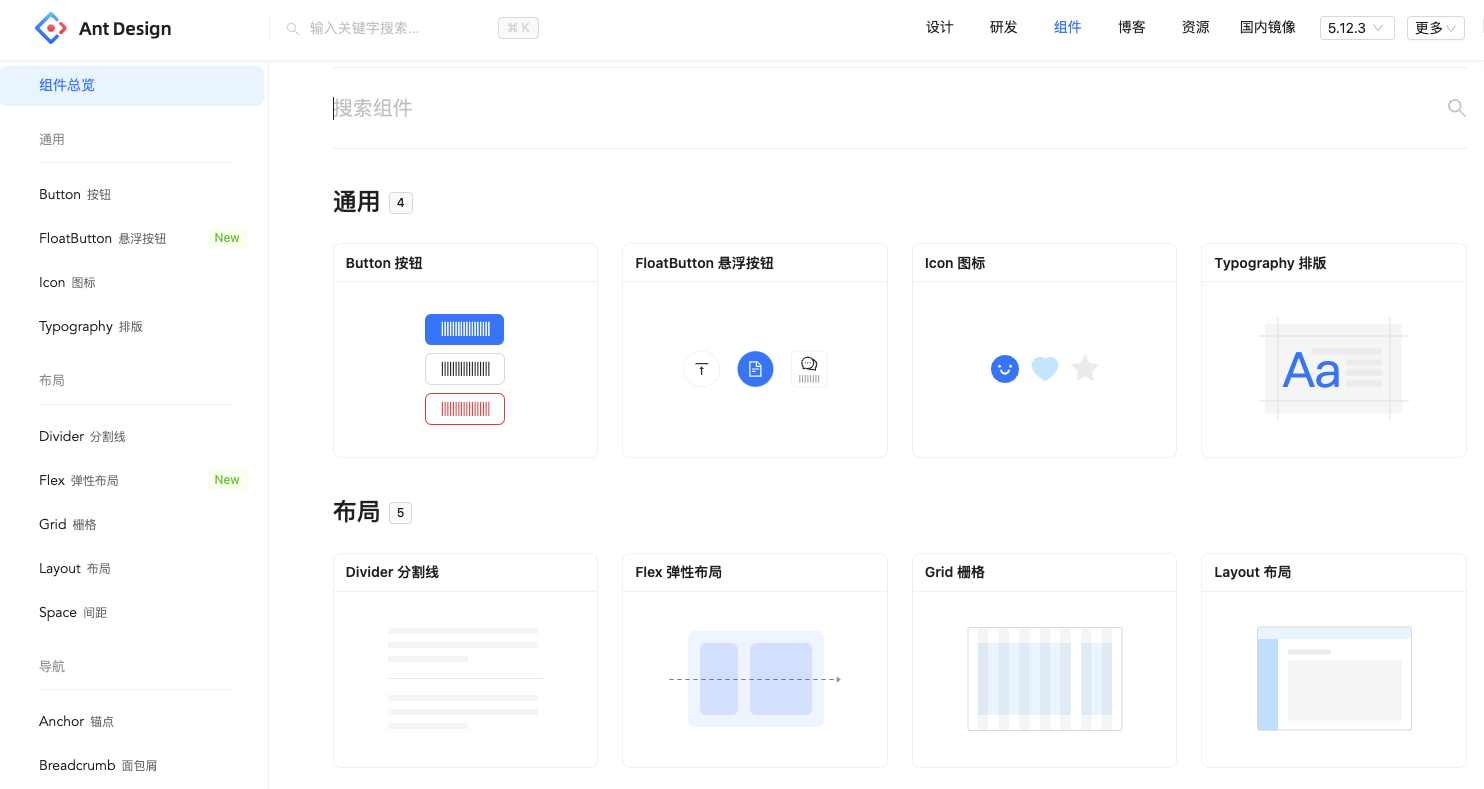This screenshot has width=1484, height=789.
Task: Click the comment bubble float button icon
Action: coord(809,369)
